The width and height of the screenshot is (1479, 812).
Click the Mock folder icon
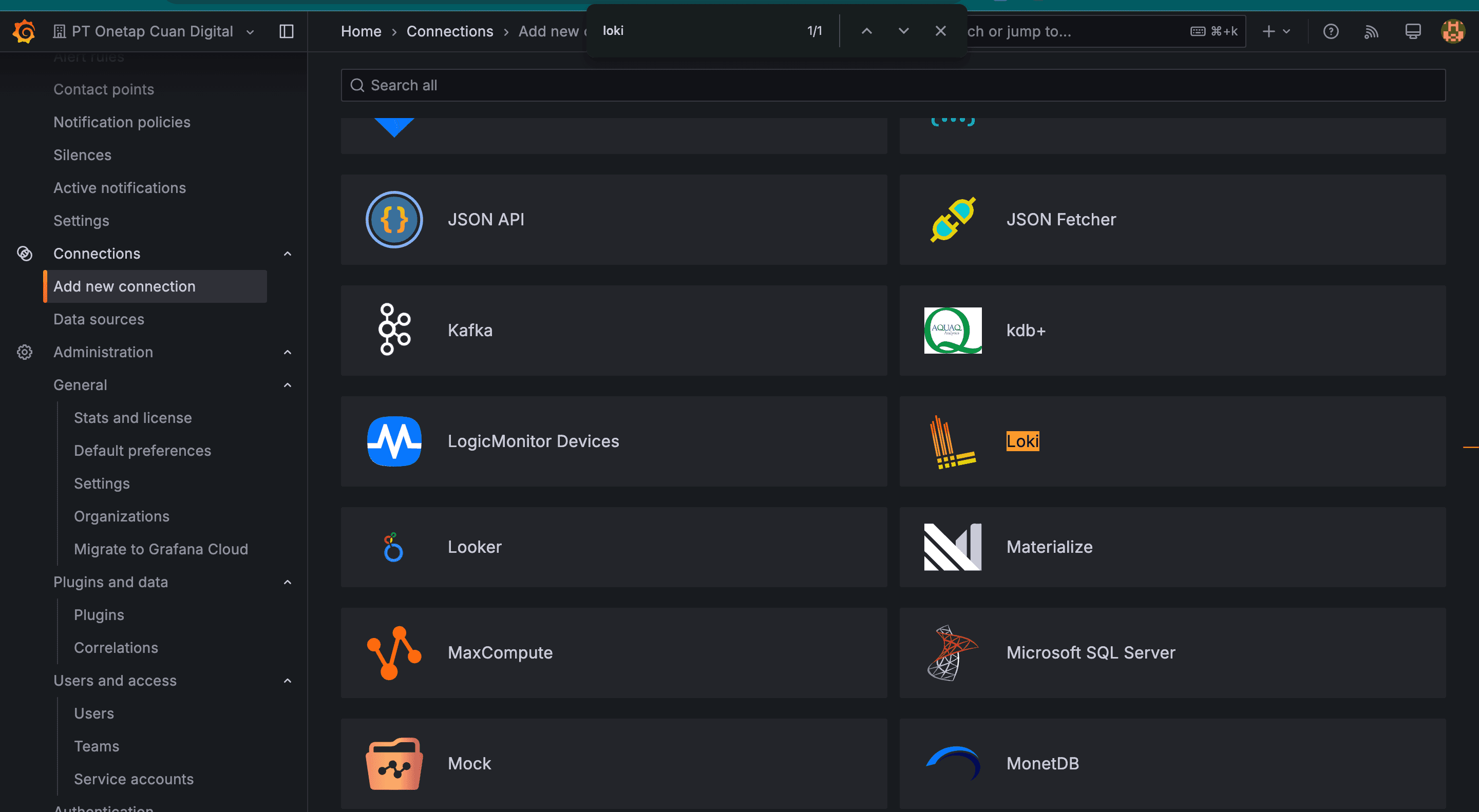pyautogui.click(x=394, y=764)
